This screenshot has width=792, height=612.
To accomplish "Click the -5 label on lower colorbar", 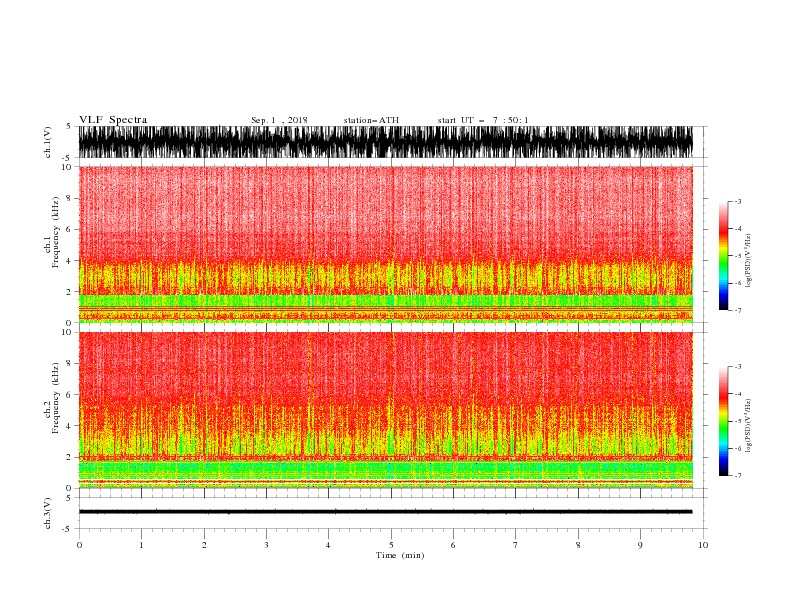I will coord(737,421).
